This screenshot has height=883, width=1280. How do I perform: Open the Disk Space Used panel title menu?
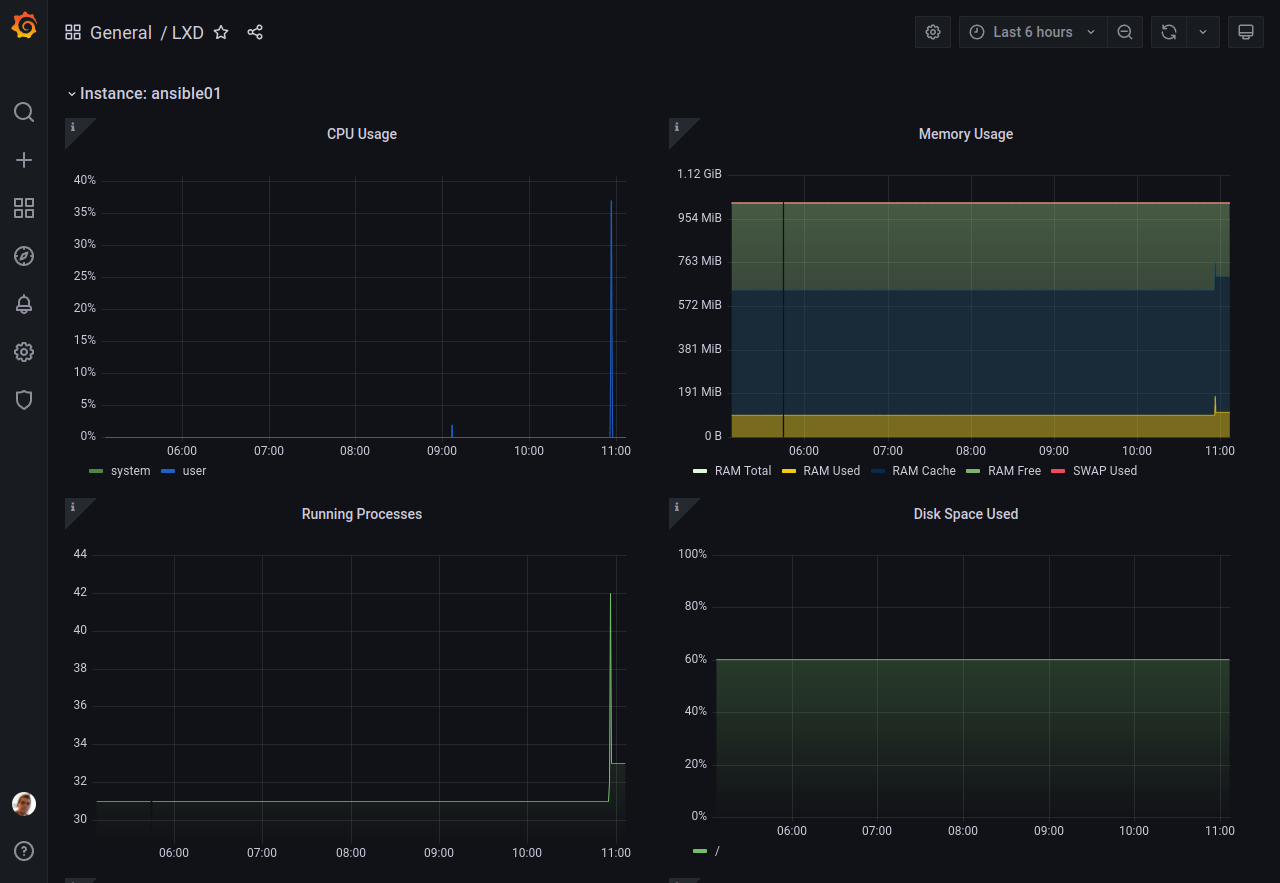coord(966,514)
